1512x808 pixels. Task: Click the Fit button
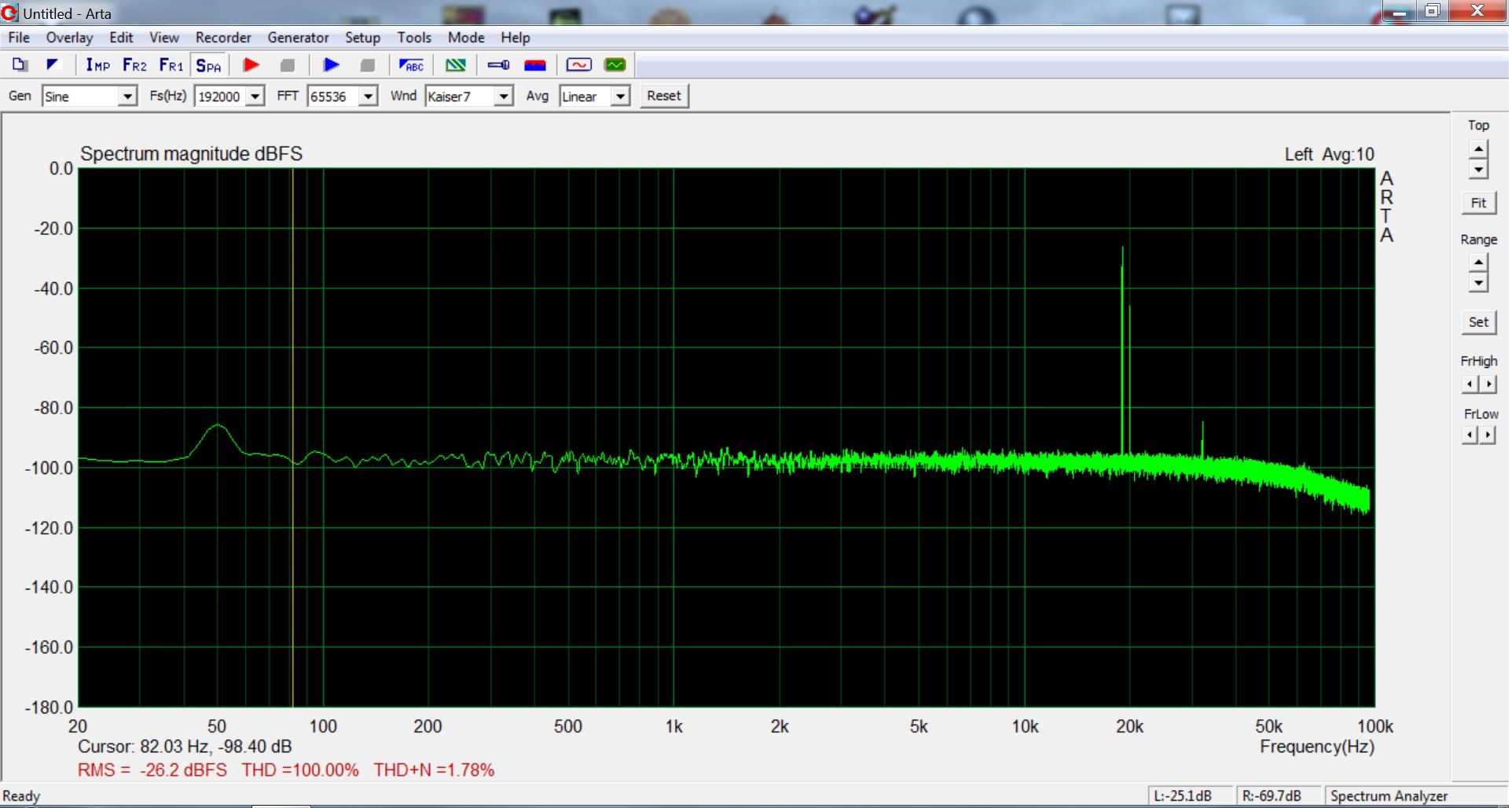(1478, 203)
